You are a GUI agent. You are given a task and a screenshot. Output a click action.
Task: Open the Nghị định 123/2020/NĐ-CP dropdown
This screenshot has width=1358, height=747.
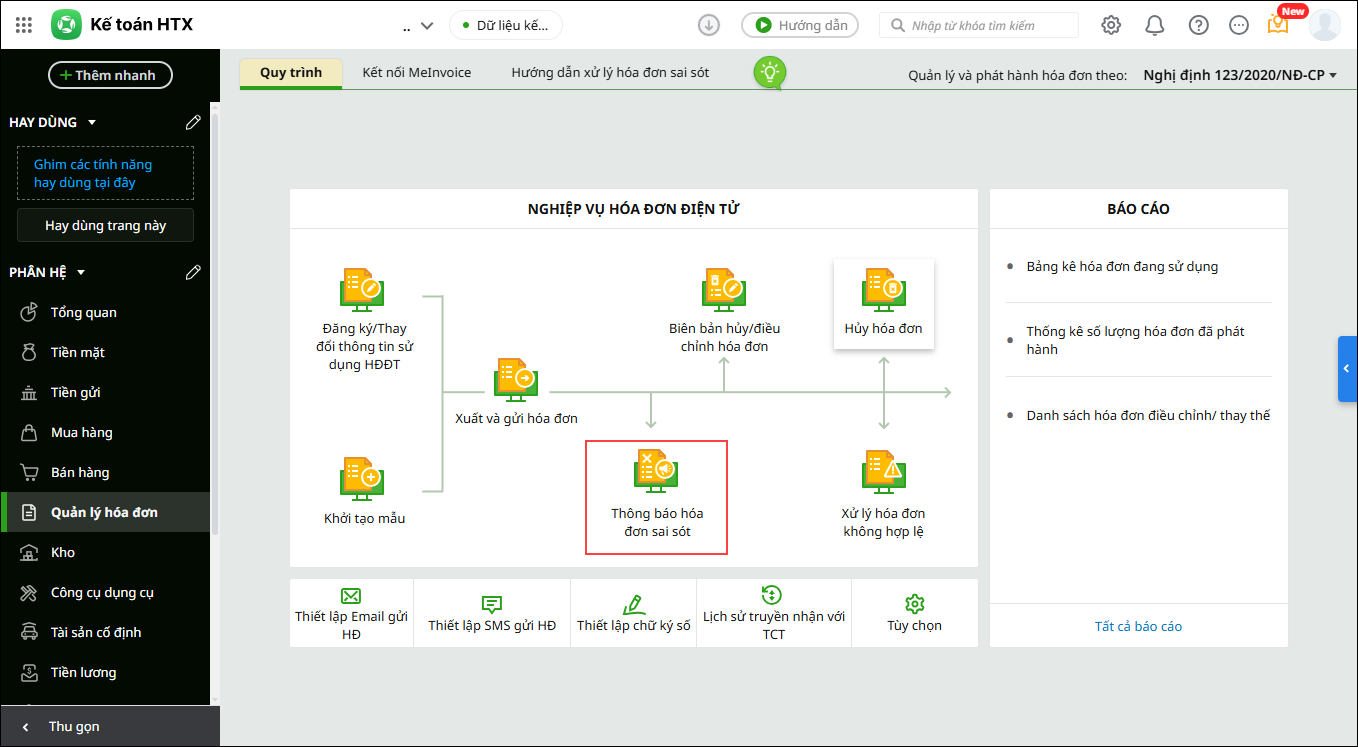pyautogui.click(x=1240, y=75)
